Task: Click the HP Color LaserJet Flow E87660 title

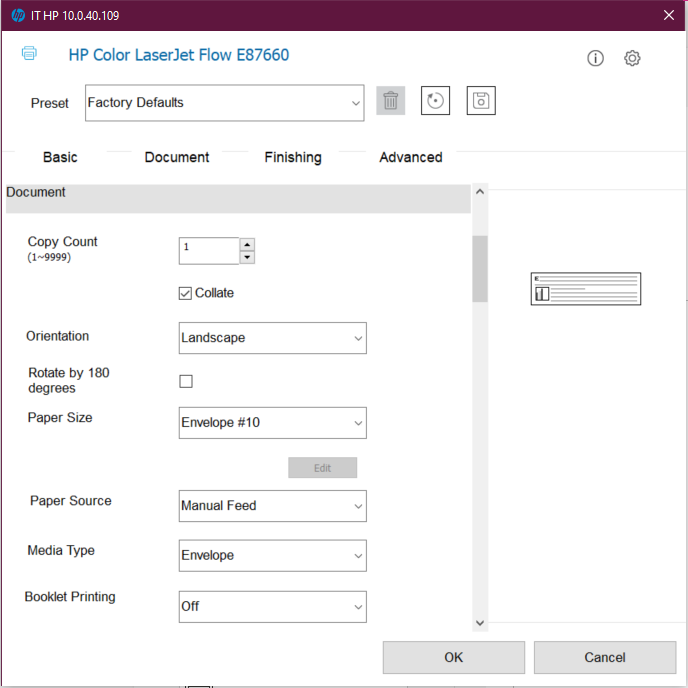Action: [x=179, y=55]
